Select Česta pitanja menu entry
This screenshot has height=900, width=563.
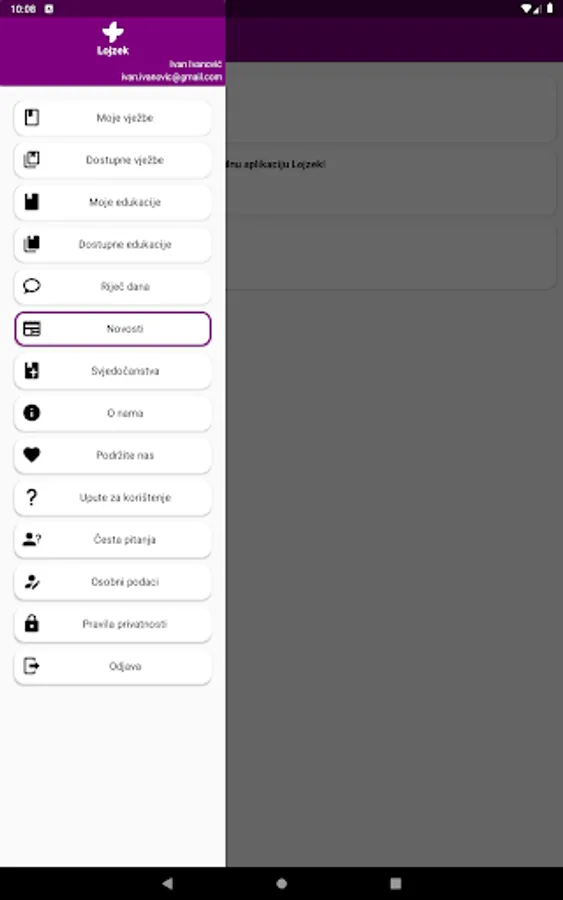tap(112, 540)
